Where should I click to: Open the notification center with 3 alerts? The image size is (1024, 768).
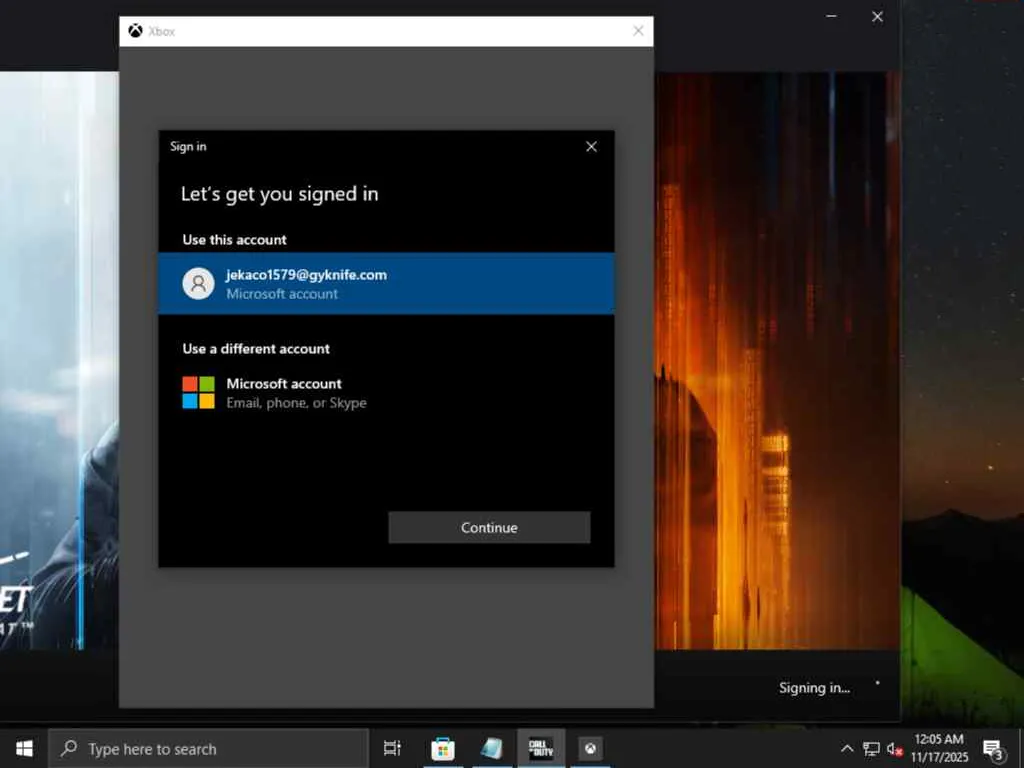pyautogui.click(x=993, y=749)
